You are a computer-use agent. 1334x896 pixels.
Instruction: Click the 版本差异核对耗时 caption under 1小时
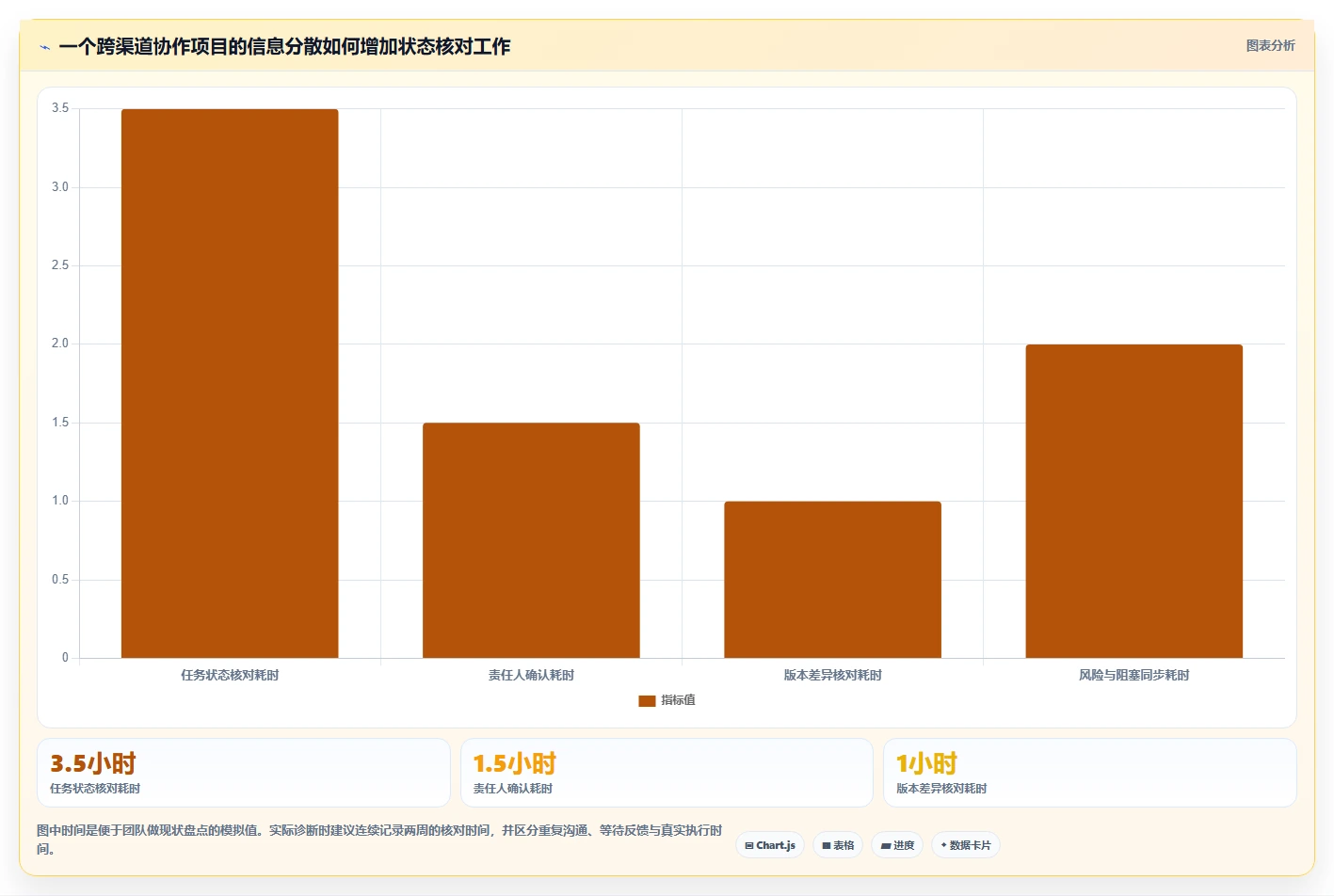pos(941,789)
